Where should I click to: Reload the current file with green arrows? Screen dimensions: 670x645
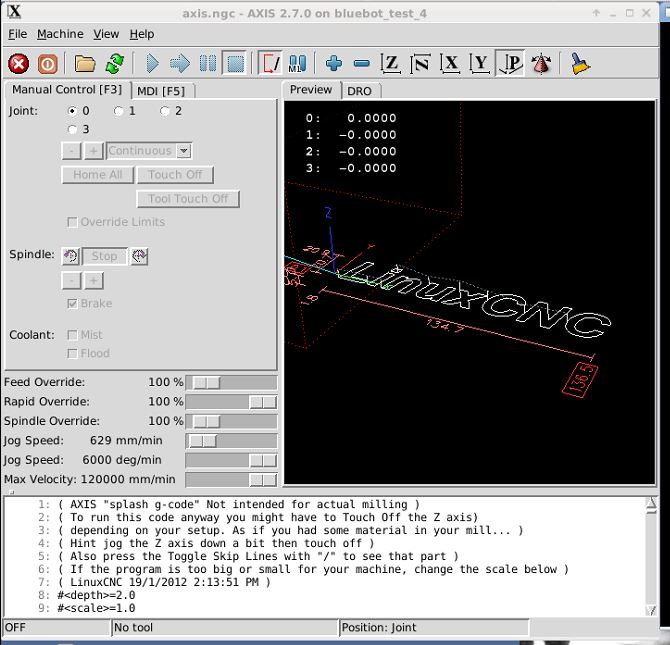tap(115, 64)
